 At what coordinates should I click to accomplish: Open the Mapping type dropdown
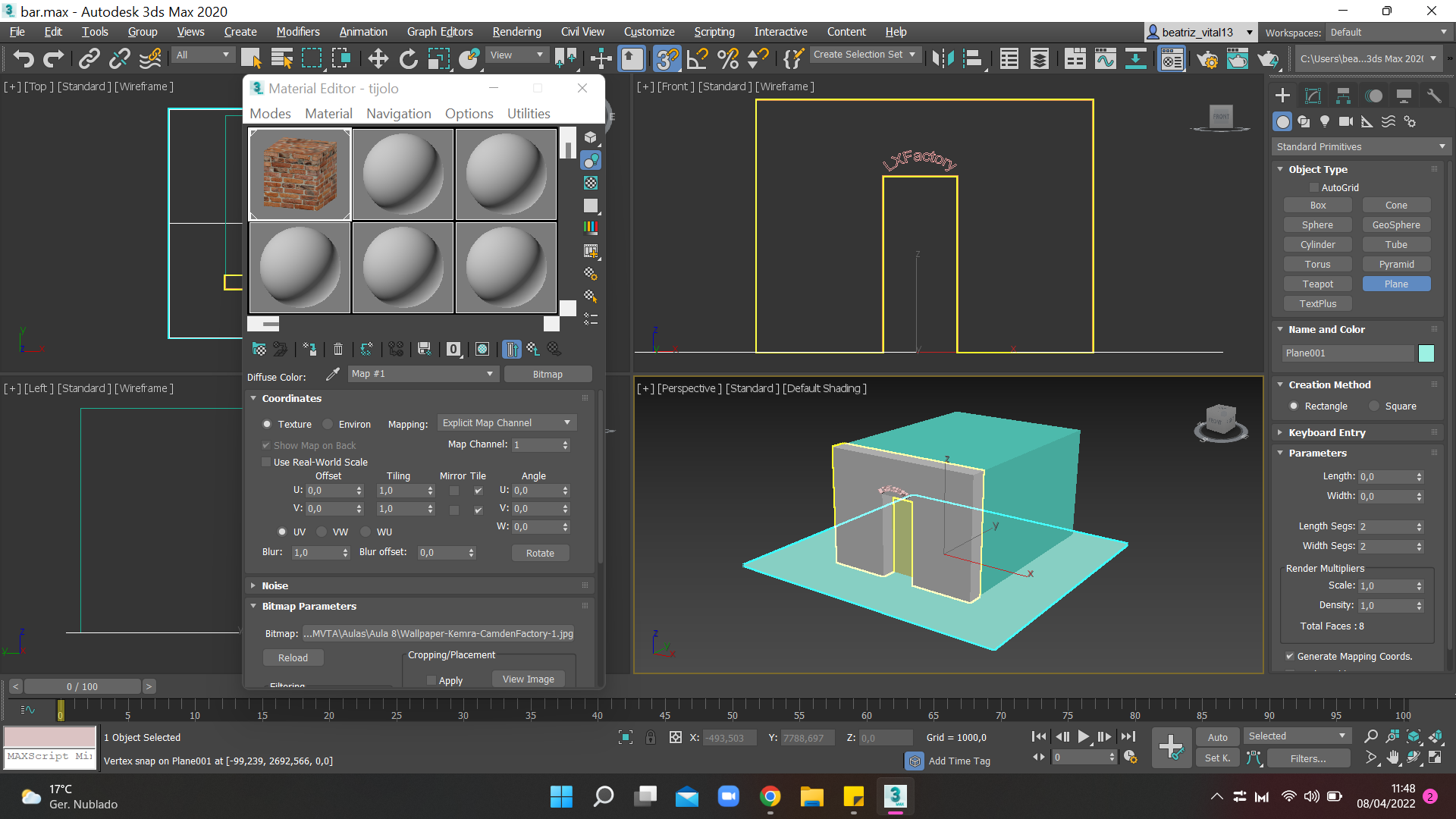point(507,423)
